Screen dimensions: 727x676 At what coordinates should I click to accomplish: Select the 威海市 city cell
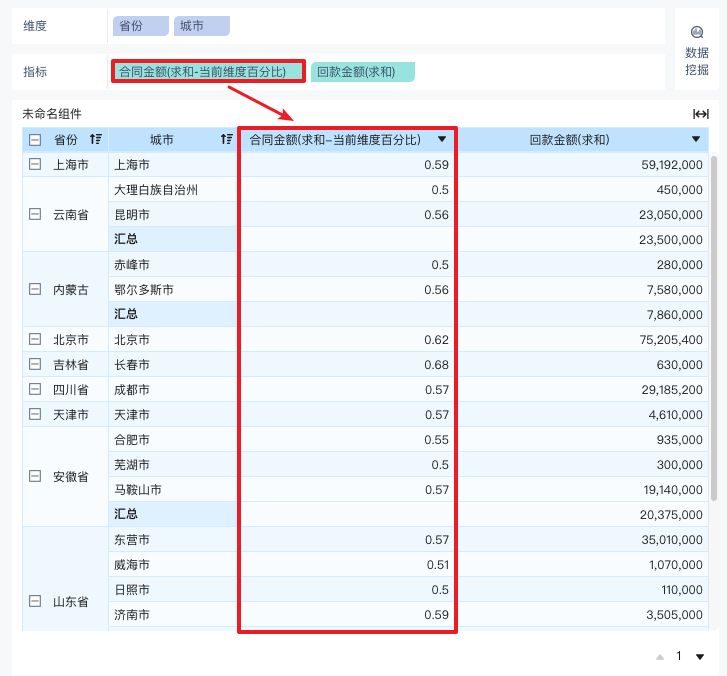(x=173, y=565)
